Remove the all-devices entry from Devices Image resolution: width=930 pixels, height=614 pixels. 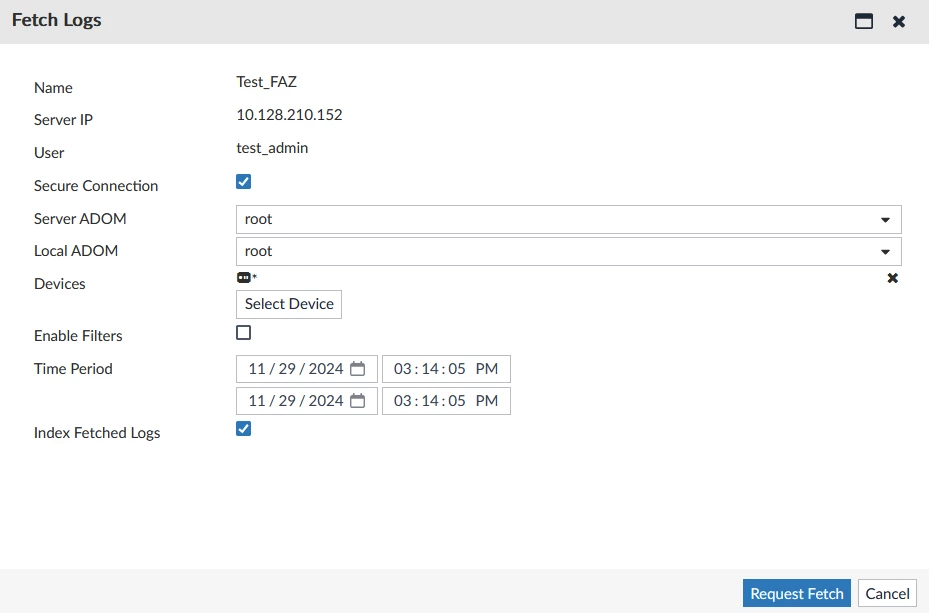tap(892, 278)
